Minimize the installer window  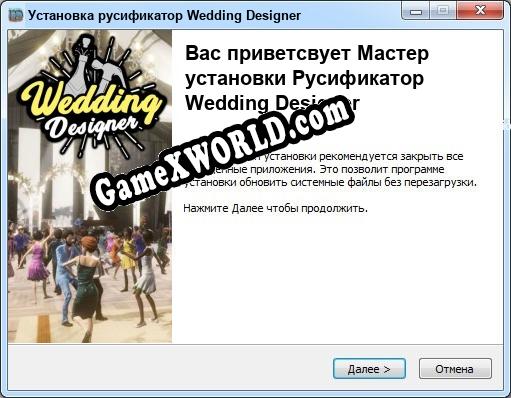pyautogui.click(x=416, y=11)
